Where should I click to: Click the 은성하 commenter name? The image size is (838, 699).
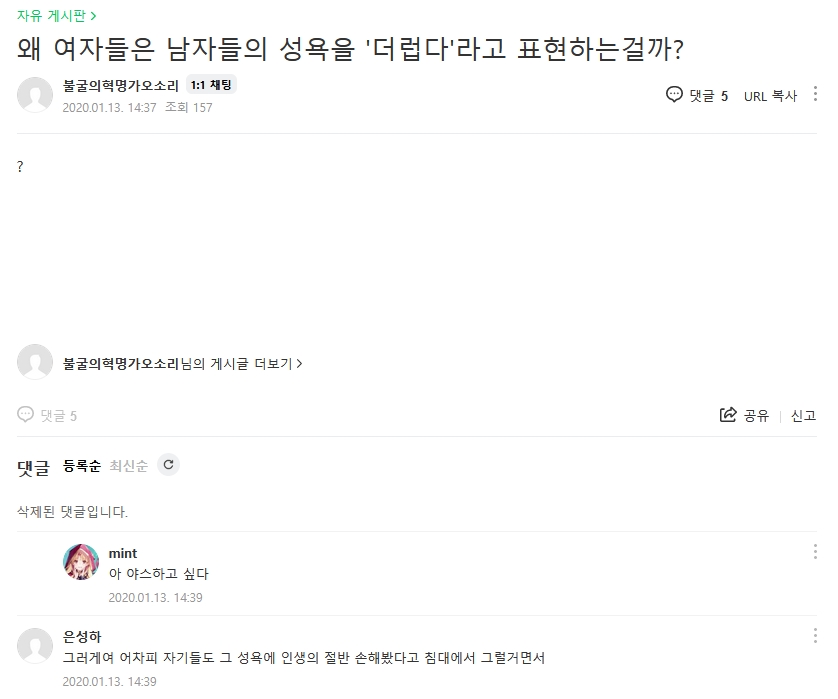click(x=82, y=637)
